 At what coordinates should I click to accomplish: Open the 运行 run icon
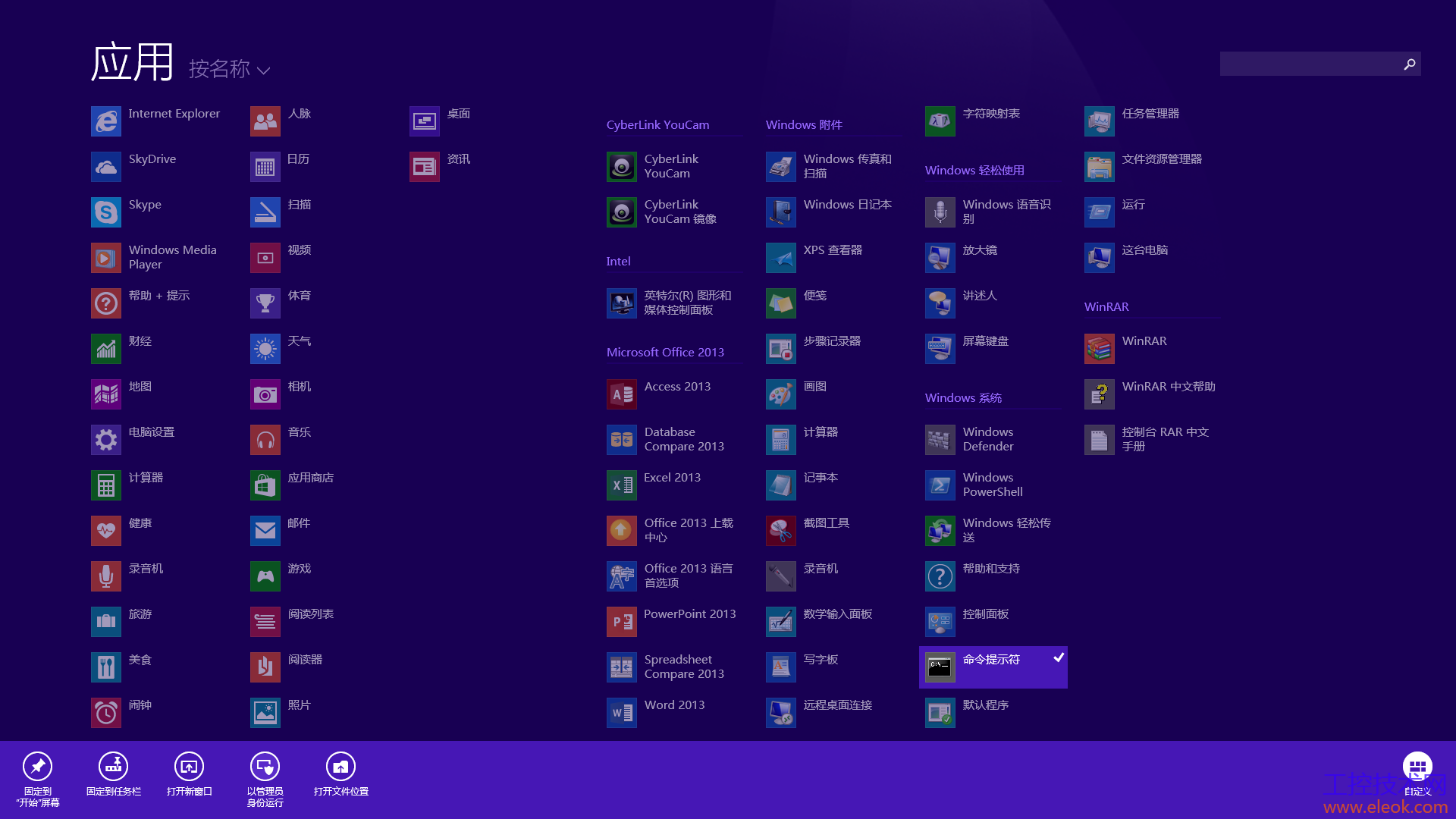(x=1100, y=212)
